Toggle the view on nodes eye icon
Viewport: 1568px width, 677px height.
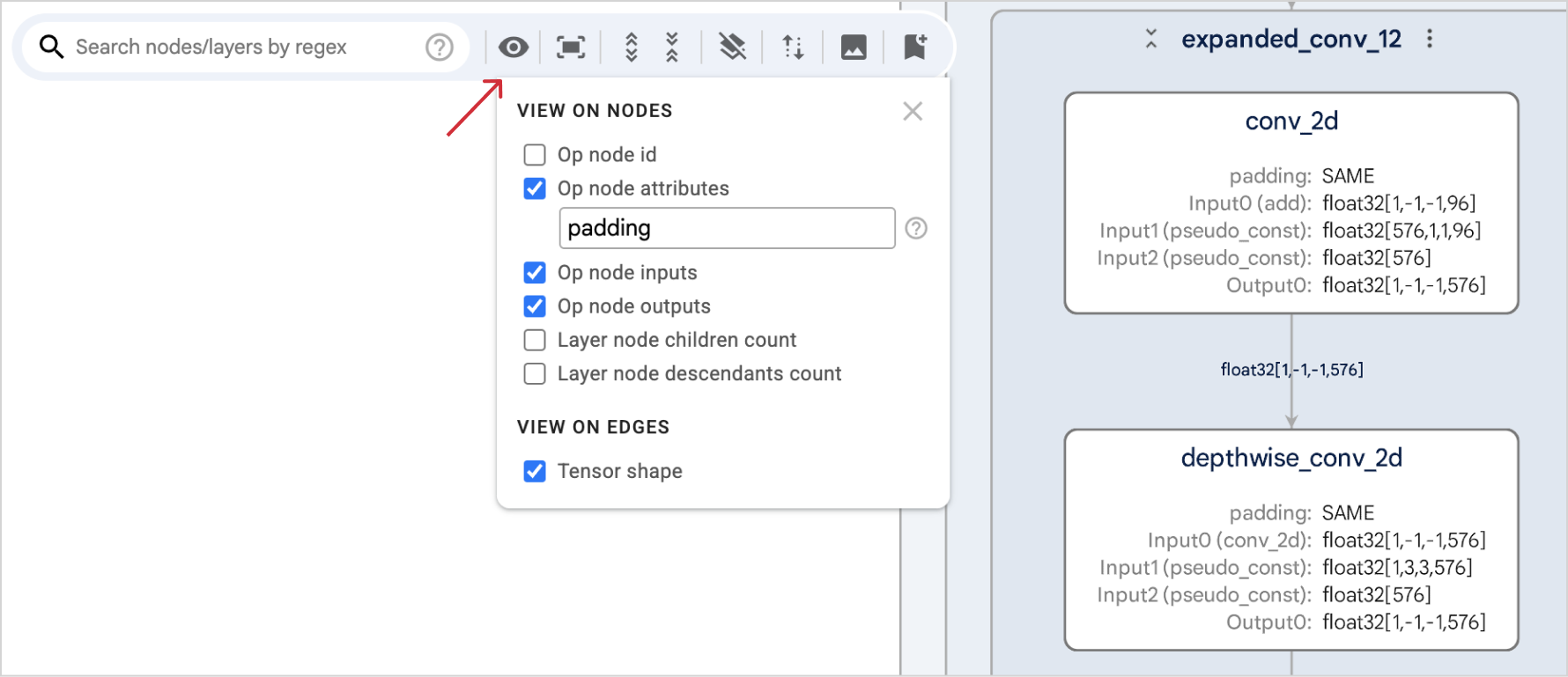(514, 47)
